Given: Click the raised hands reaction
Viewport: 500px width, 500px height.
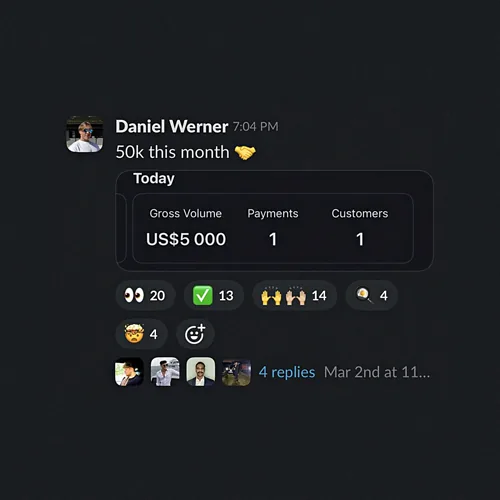Looking at the screenshot, I should (294, 295).
